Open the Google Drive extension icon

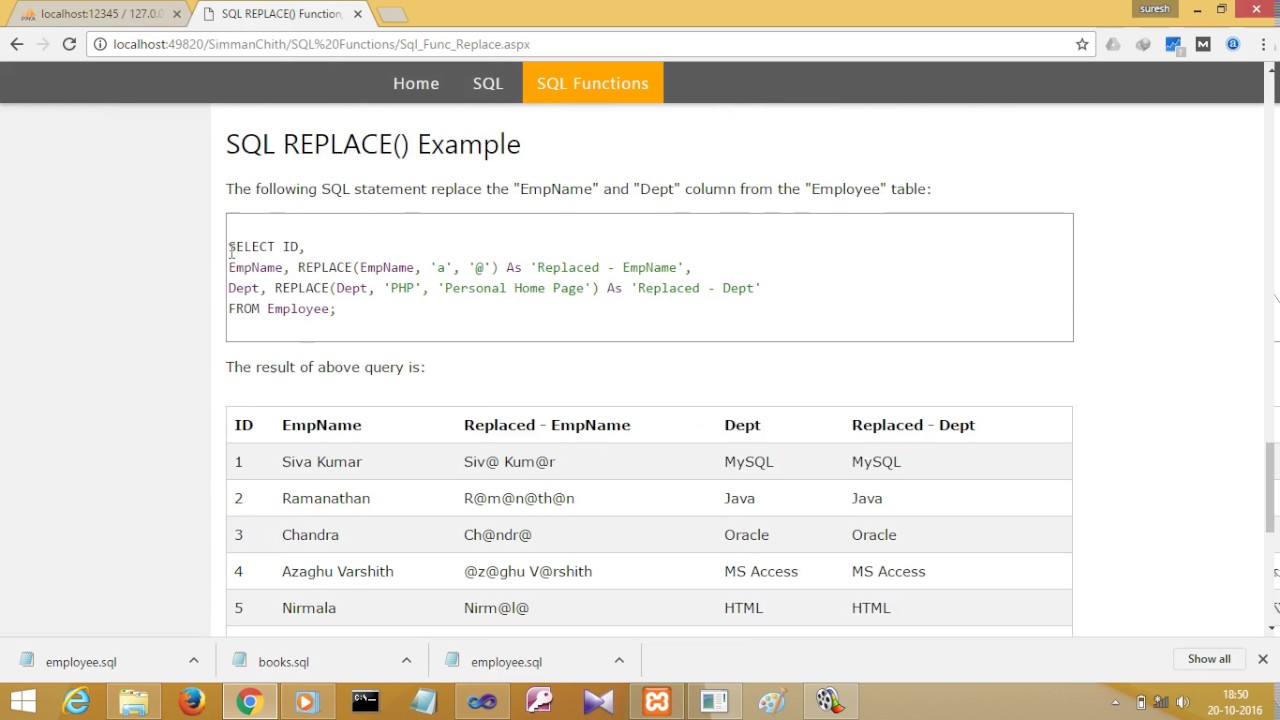tap(1113, 44)
